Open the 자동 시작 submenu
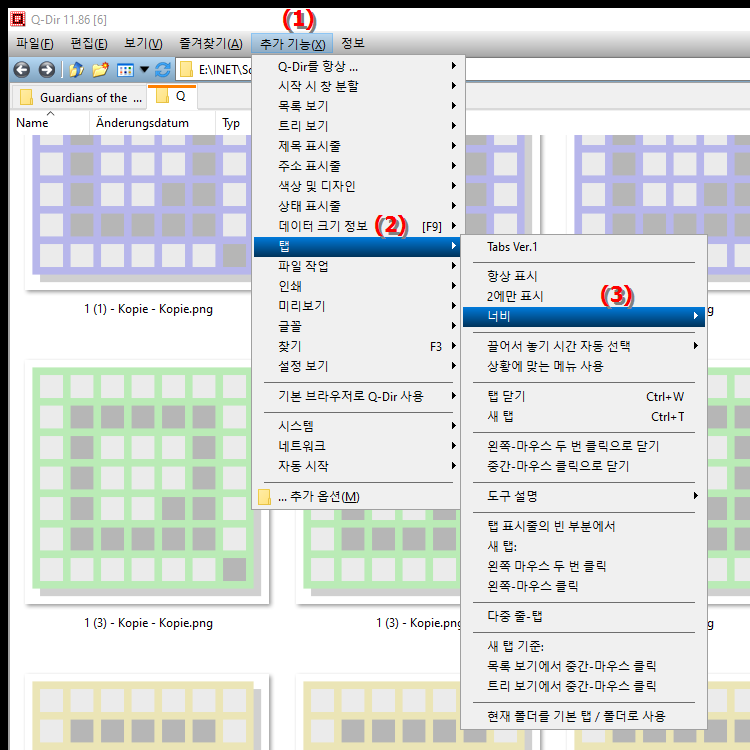Image resolution: width=750 pixels, height=750 pixels. (356, 466)
